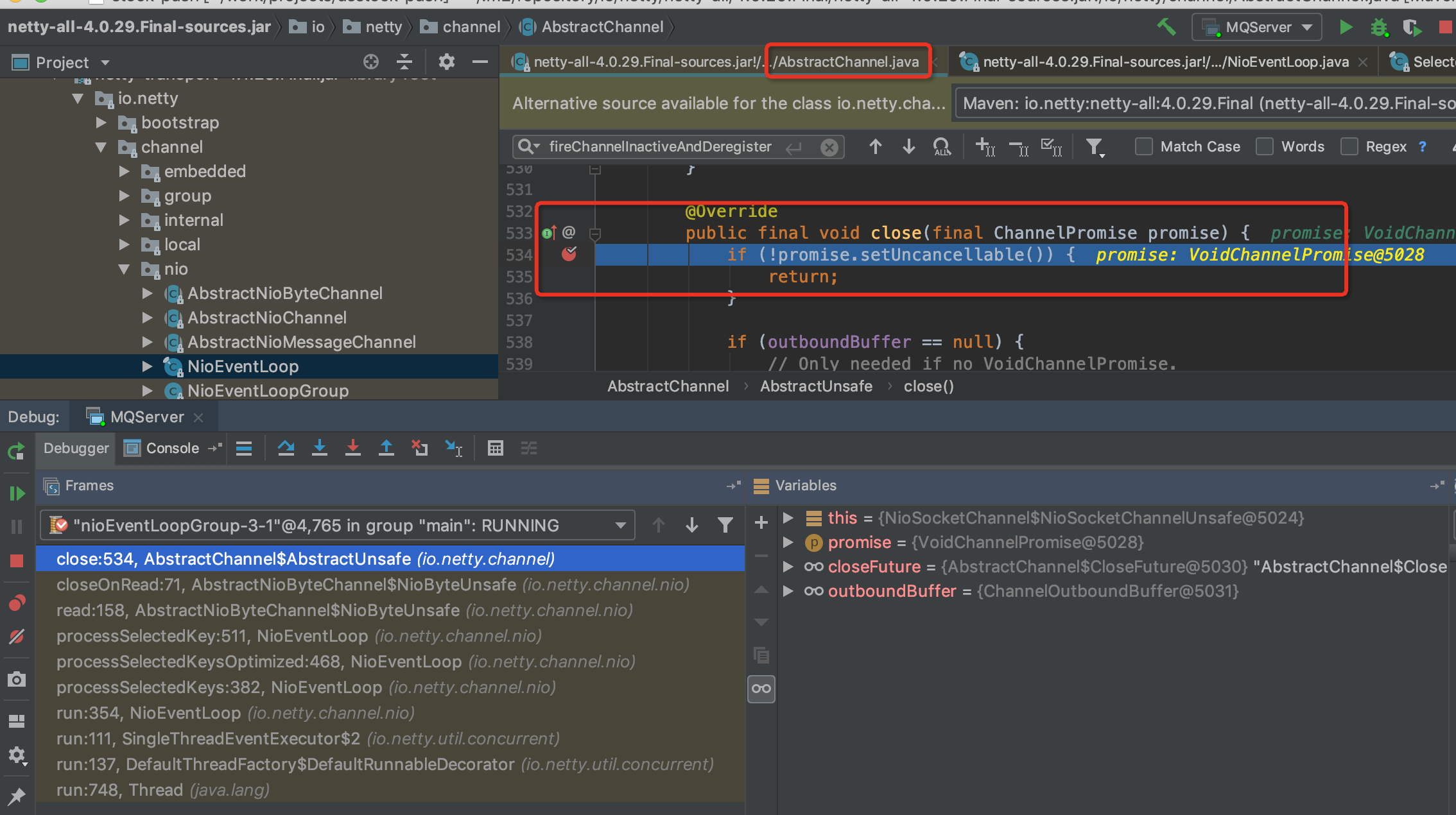Click the Mute Breakpoints icon
Image resolution: width=1456 pixels, height=815 pixels.
coord(17,637)
